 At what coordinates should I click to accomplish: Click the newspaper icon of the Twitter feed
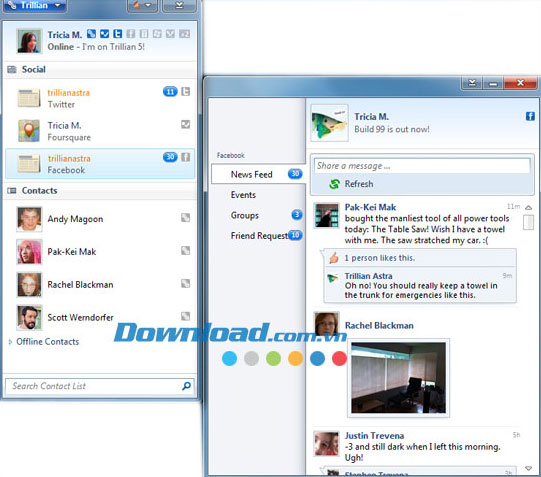click(x=29, y=98)
